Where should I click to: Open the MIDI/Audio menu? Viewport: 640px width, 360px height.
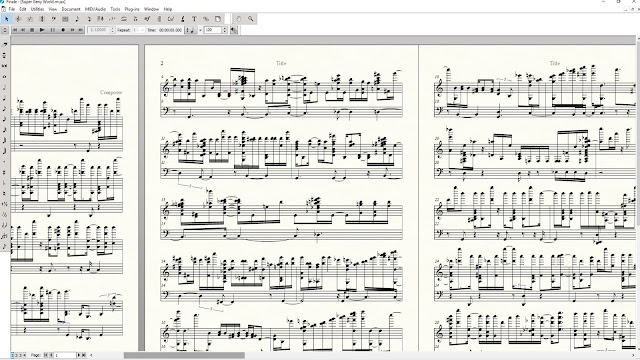(x=95, y=9)
